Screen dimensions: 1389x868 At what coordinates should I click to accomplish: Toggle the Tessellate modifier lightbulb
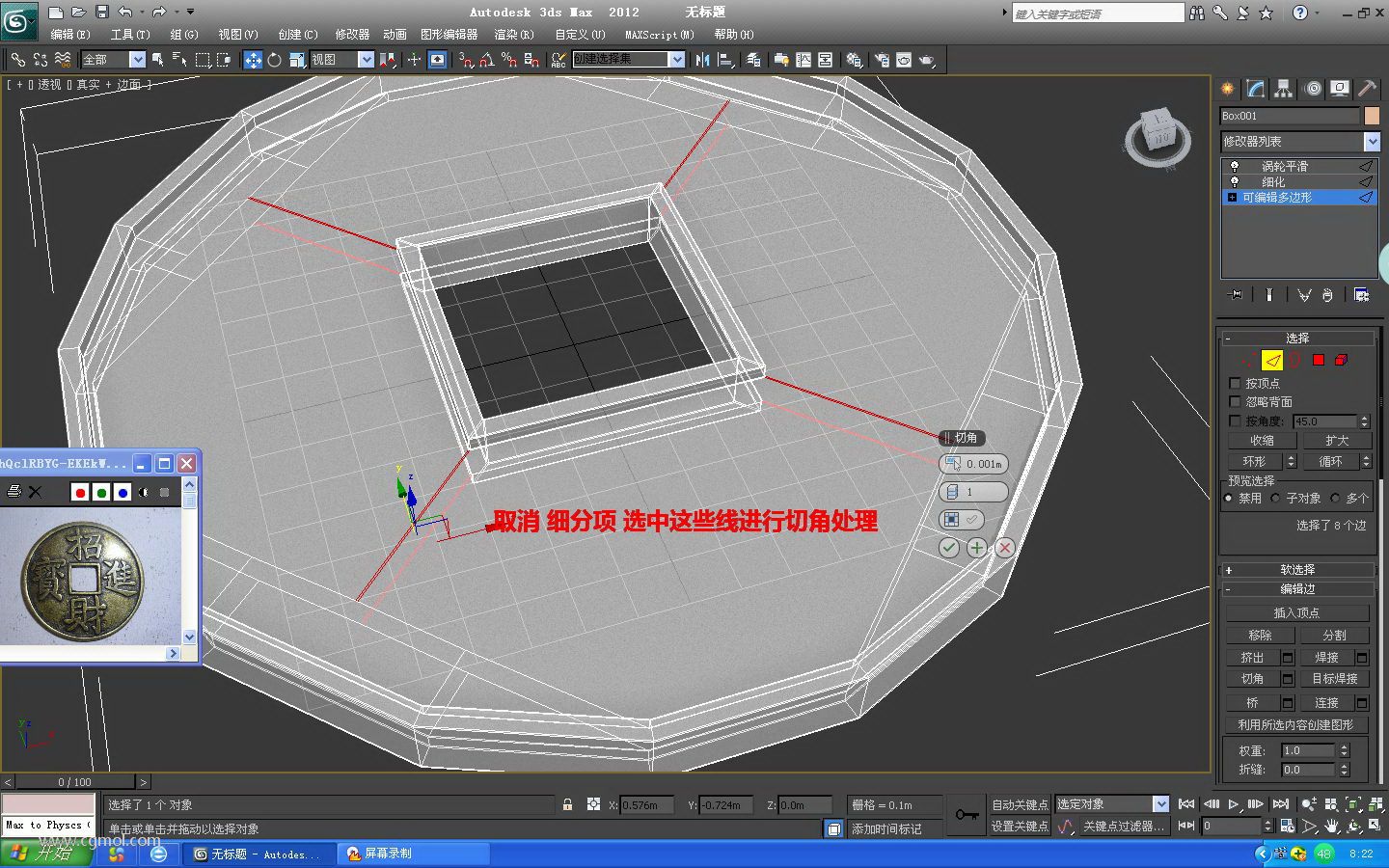(x=1234, y=181)
